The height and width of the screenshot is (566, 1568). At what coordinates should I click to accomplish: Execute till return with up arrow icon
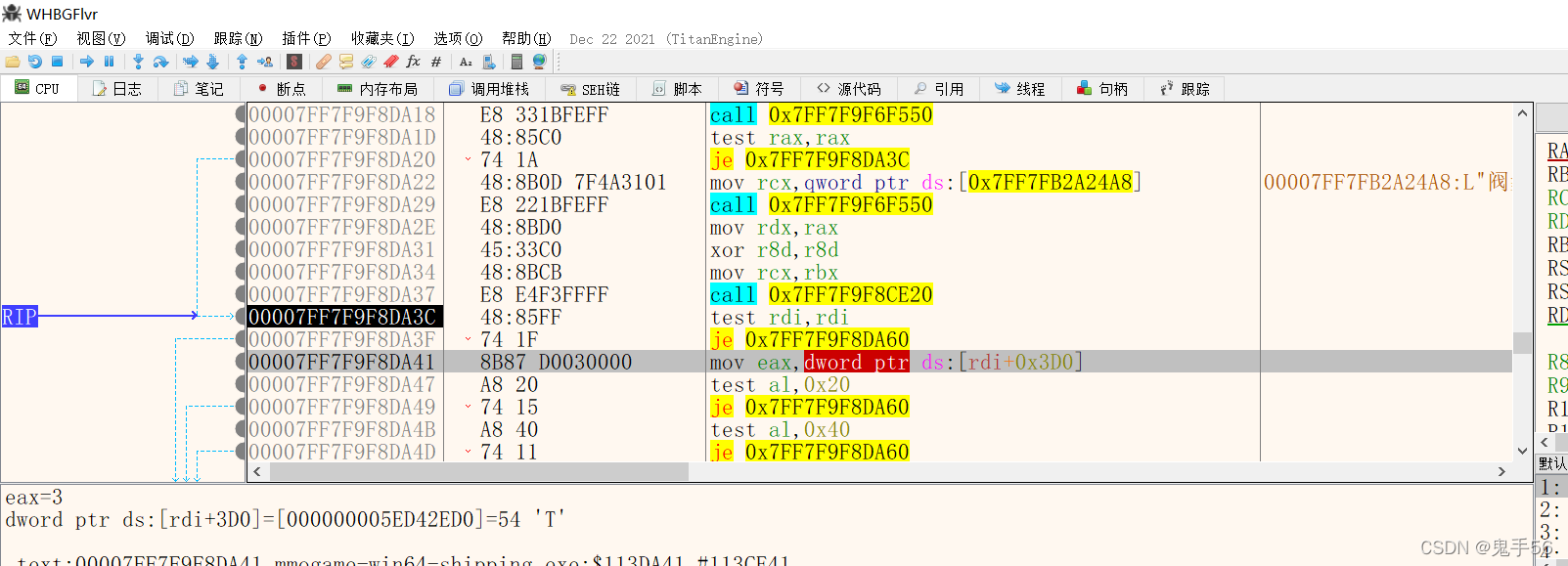click(242, 62)
